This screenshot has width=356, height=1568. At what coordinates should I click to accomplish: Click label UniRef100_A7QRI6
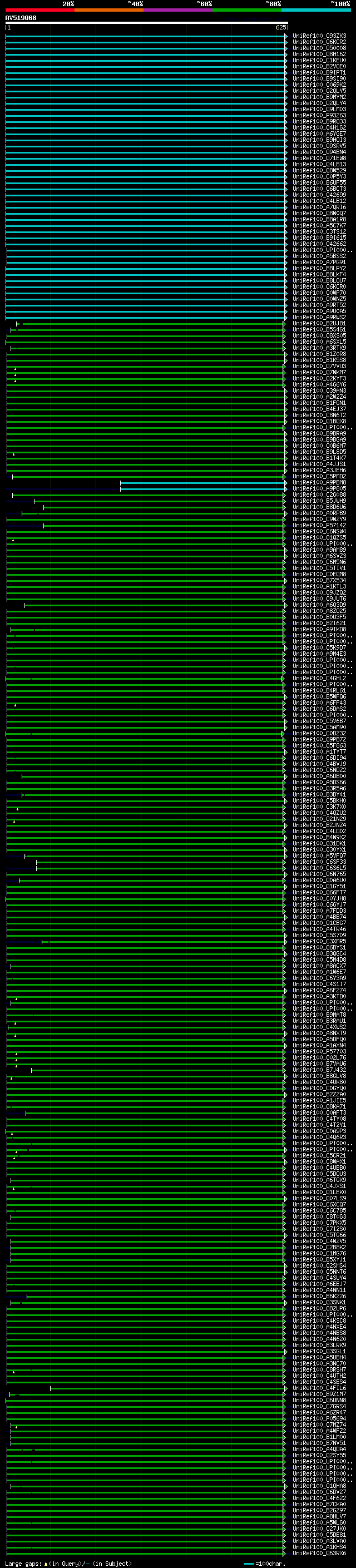[319, 207]
